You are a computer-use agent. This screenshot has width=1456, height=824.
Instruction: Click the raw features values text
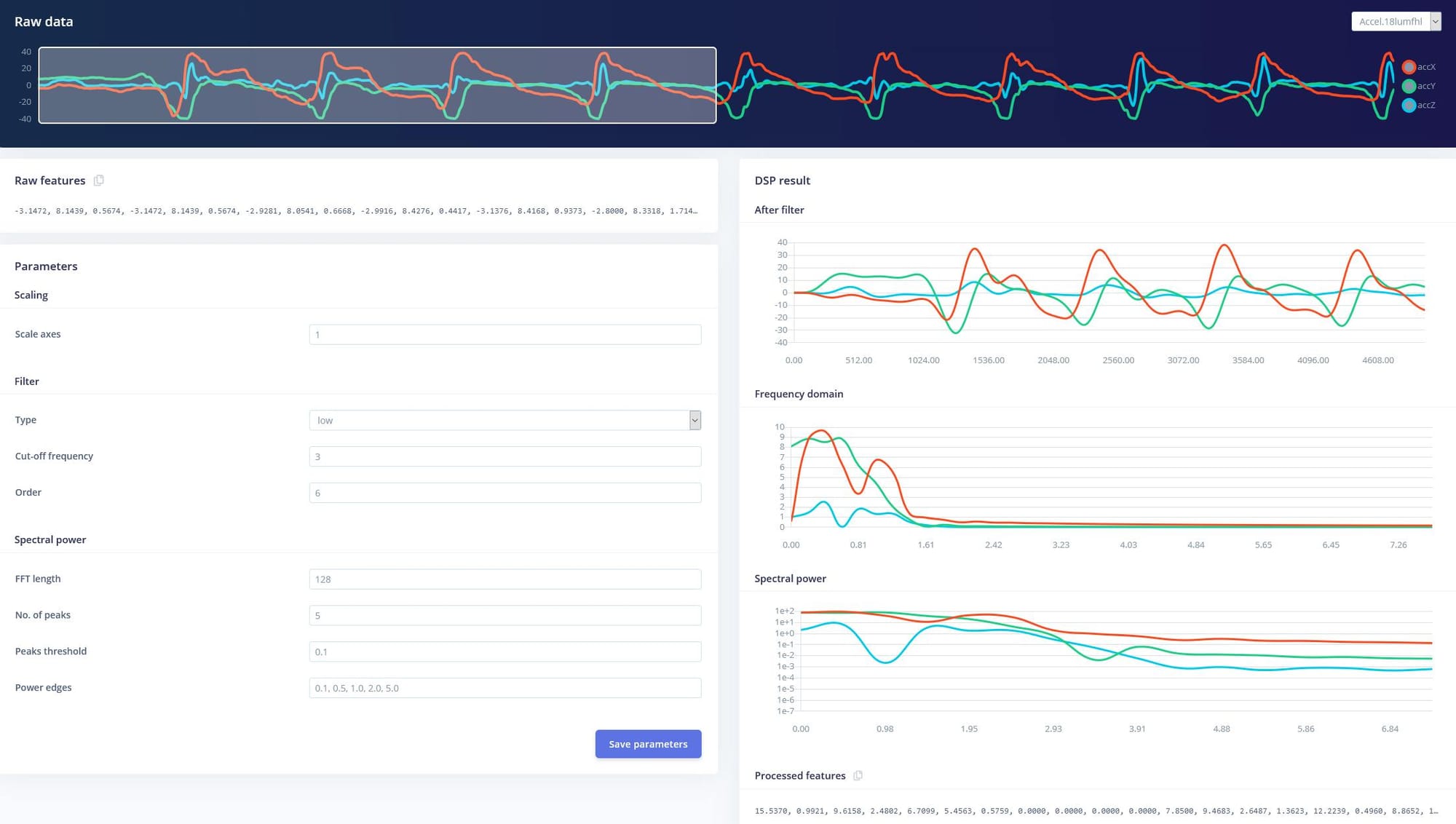tap(356, 211)
